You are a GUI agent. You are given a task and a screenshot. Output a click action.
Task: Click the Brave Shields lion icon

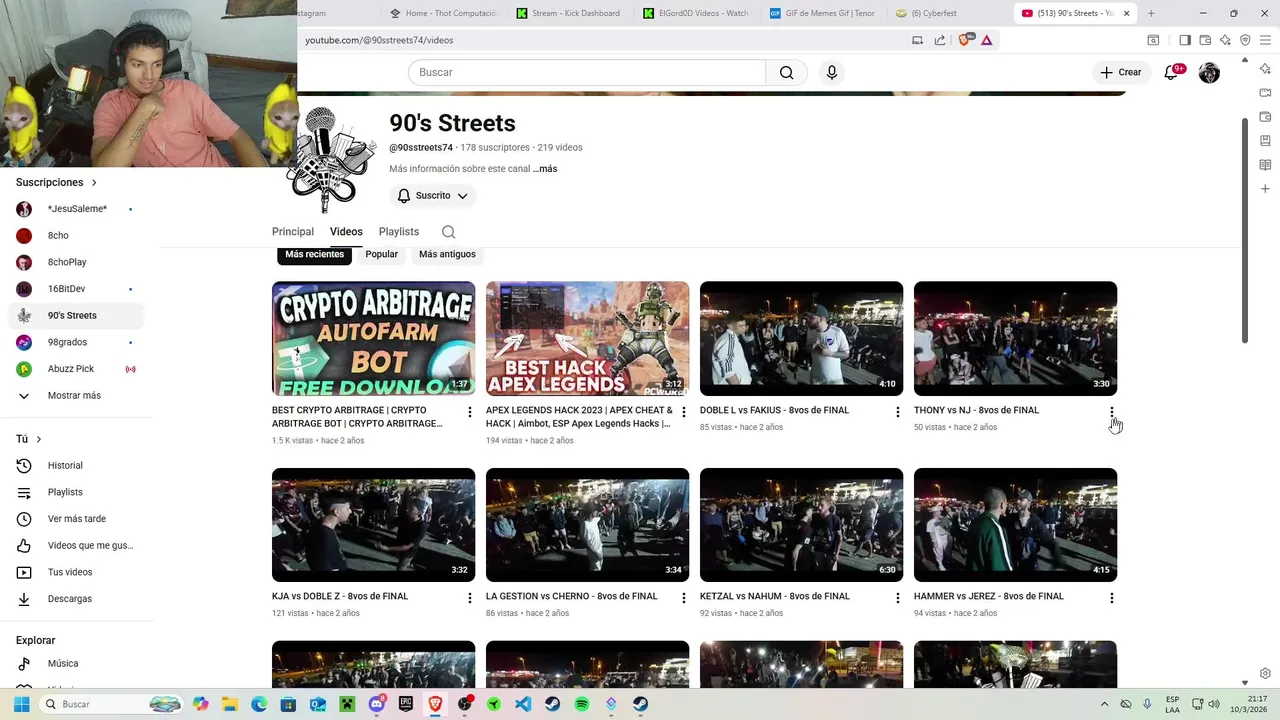(965, 40)
